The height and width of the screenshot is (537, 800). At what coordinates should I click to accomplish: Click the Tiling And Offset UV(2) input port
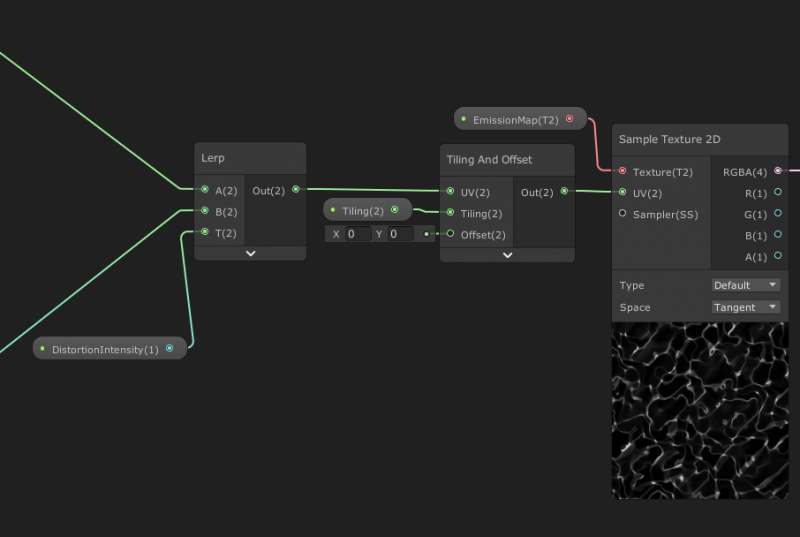coord(450,191)
